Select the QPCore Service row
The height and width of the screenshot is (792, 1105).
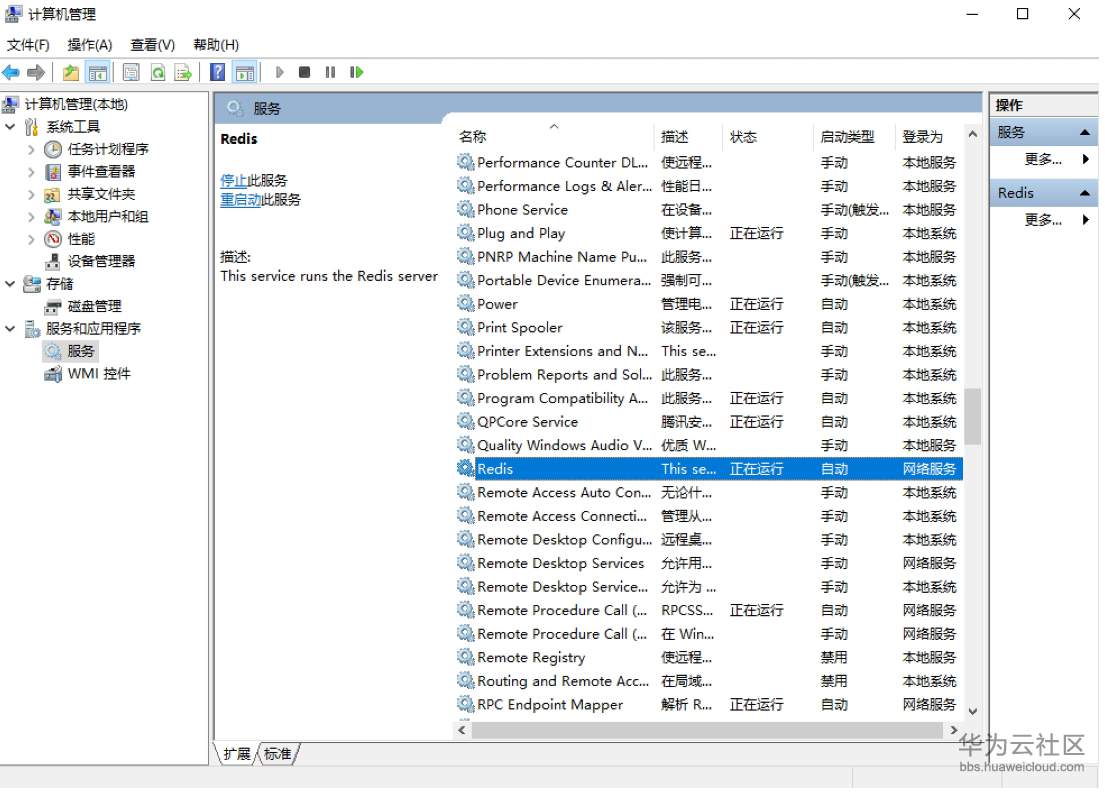(x=709, y=421)
